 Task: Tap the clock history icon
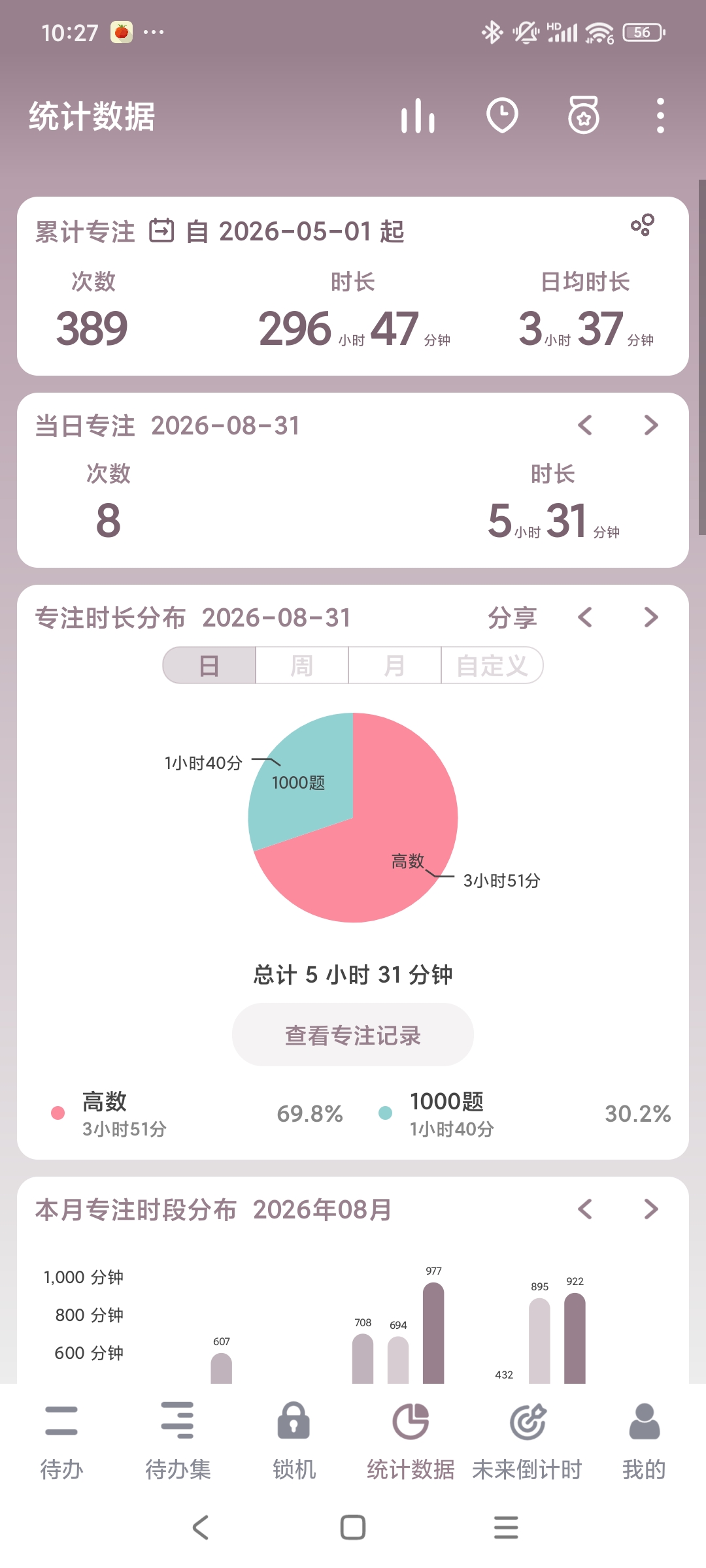tap(502, 116)
